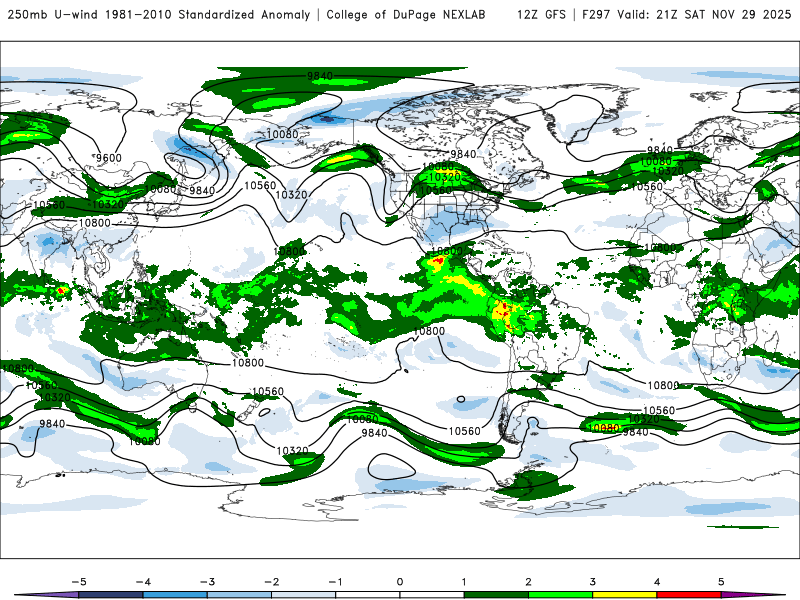
Task: Click the dark green 1 to 2 legend swatch
Action: [496, 595]
